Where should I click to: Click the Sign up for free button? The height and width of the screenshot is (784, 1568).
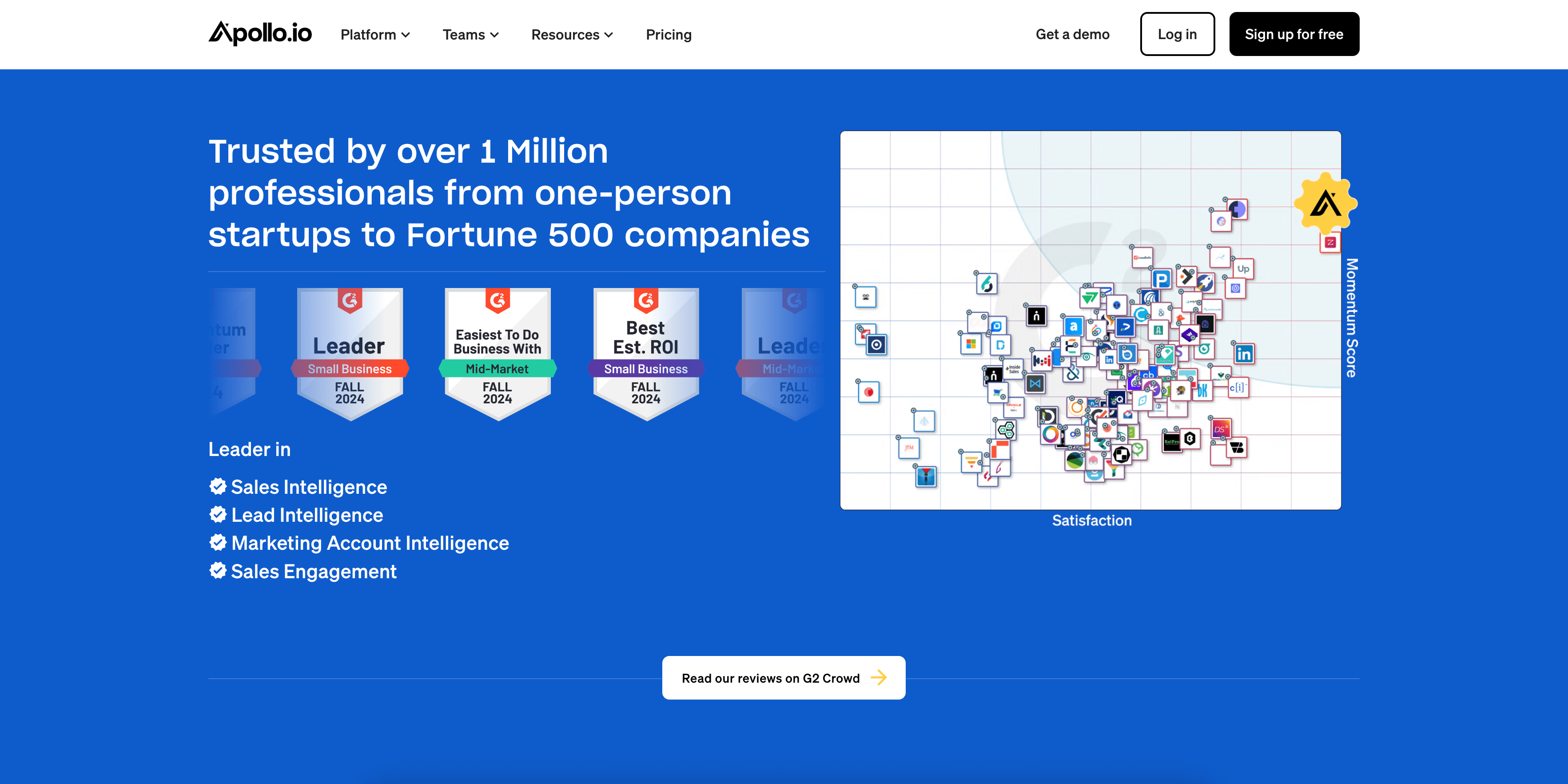pyautogui.click(x=1294, y=34)
